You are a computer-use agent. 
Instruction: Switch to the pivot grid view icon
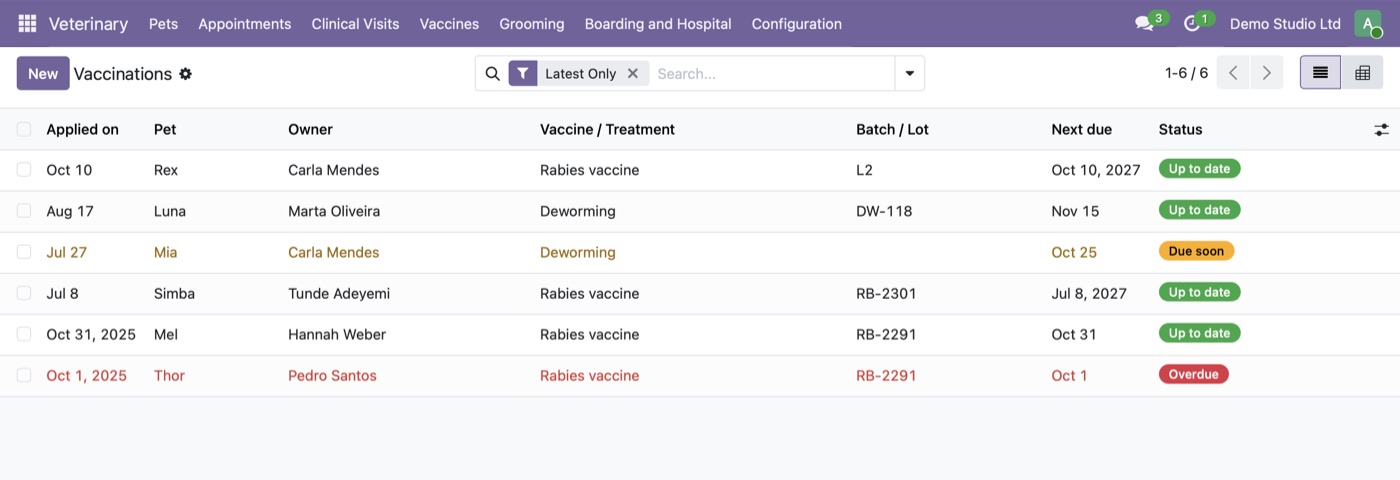click(1362, 73)
